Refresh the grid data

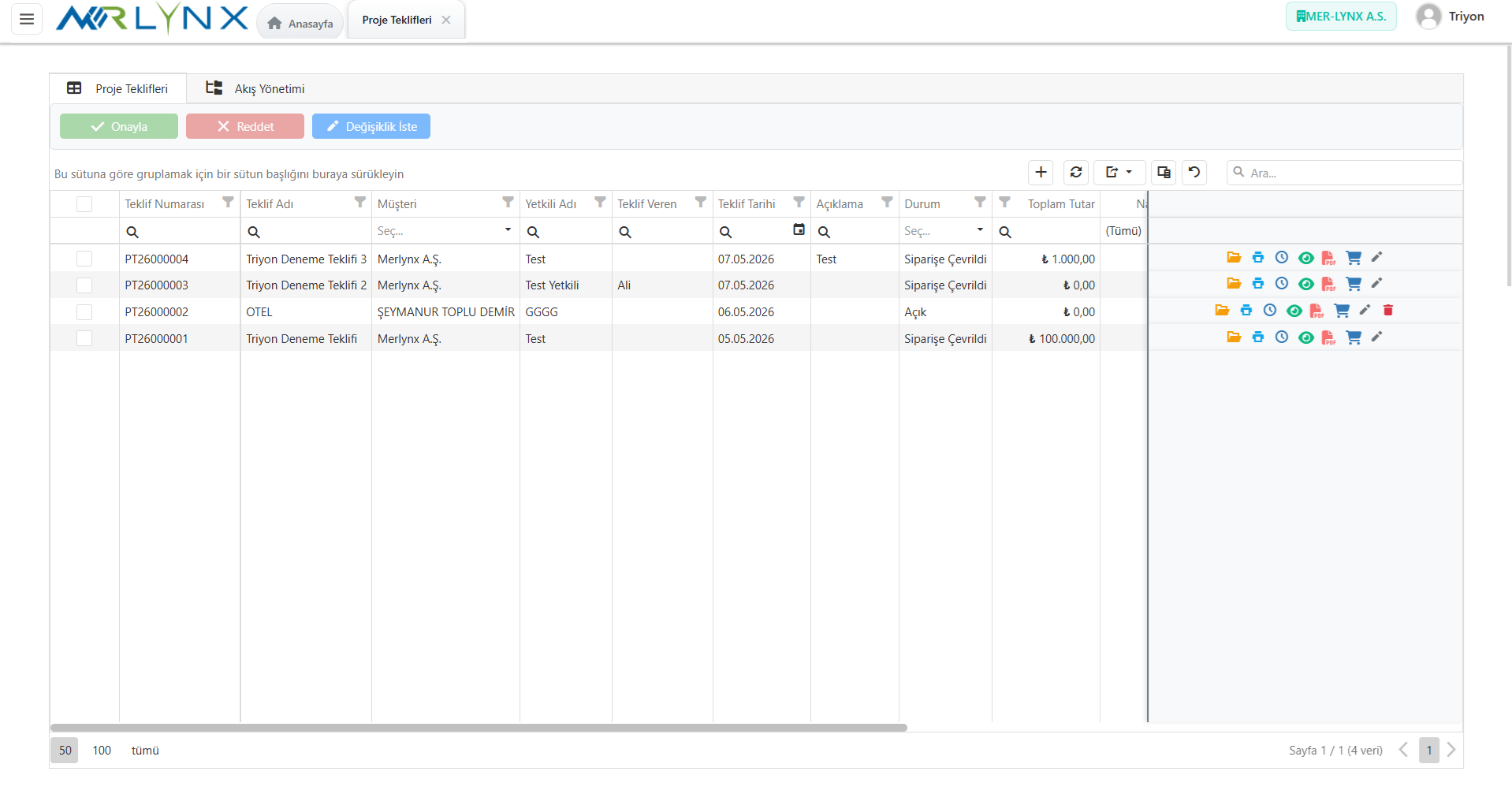[1076, 172]
